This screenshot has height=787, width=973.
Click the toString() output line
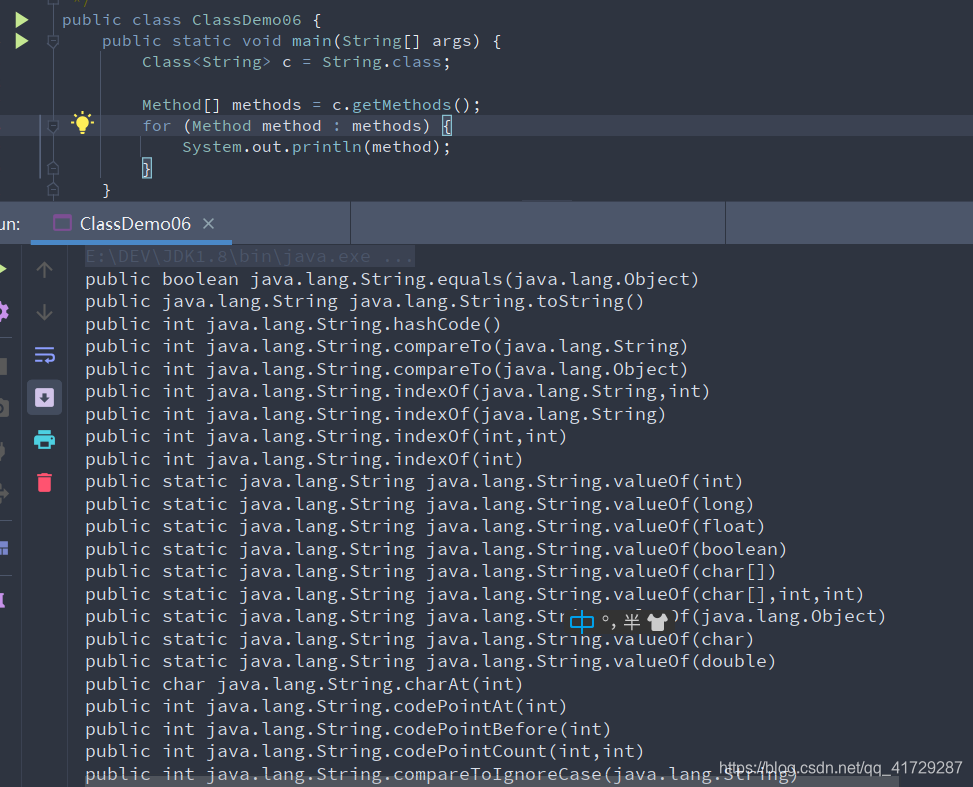(365, 302)
